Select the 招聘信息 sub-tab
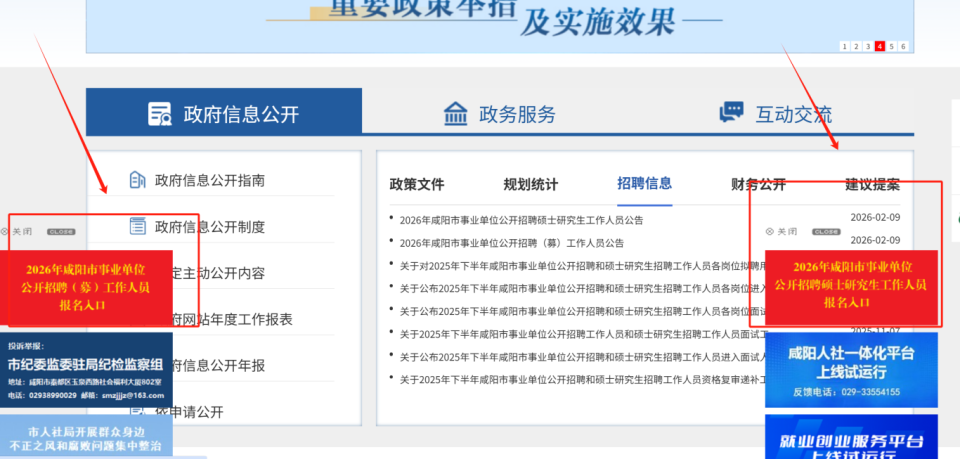This screenshot has width=960, height=459. coord(645,183)
